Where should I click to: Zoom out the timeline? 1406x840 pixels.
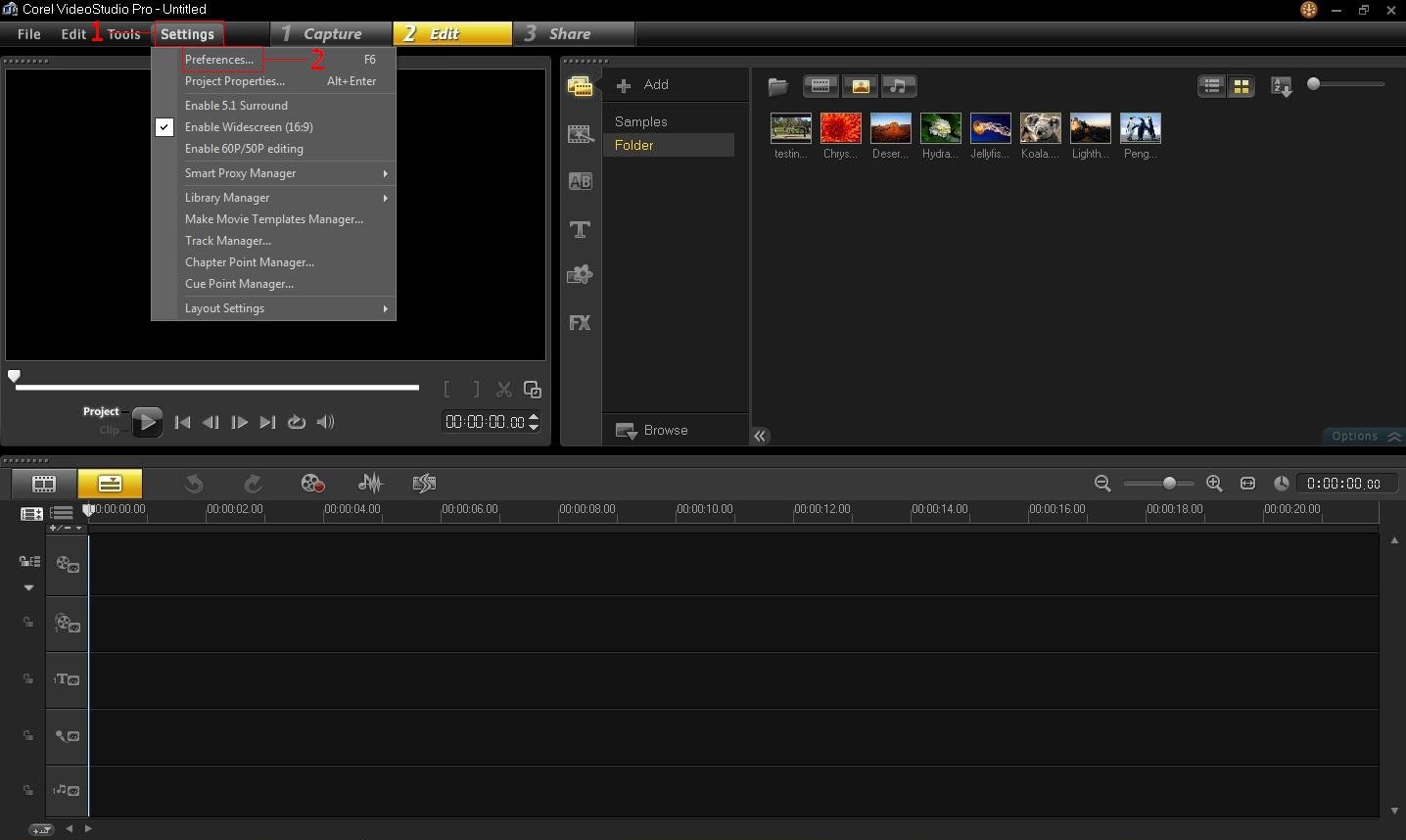(1102, 484)
